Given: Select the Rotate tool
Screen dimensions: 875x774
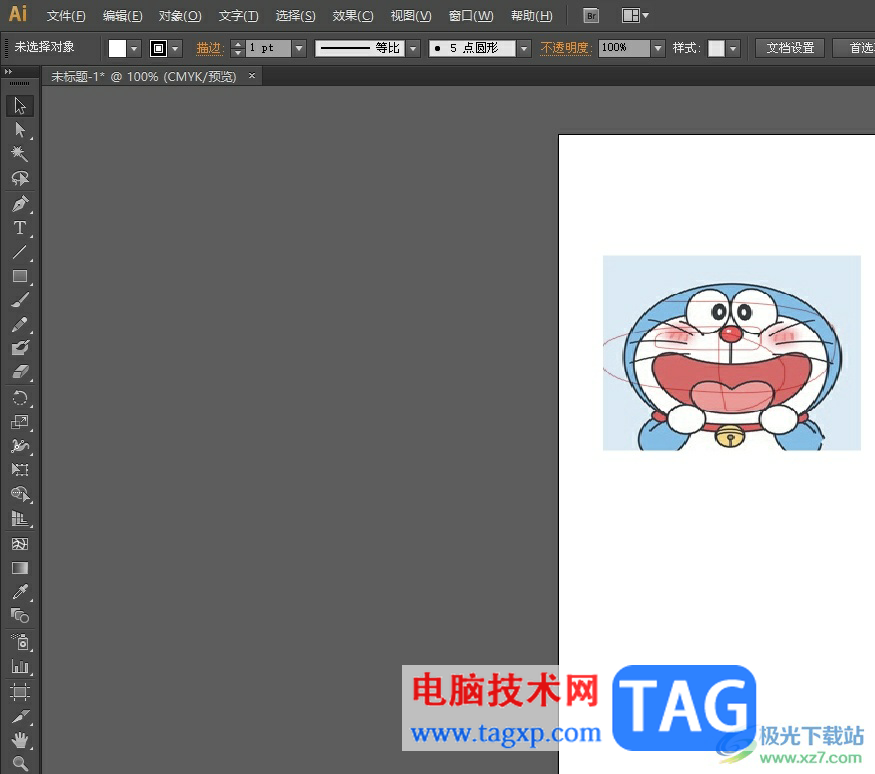Looking at the screenshot, I should pos(20,398).
